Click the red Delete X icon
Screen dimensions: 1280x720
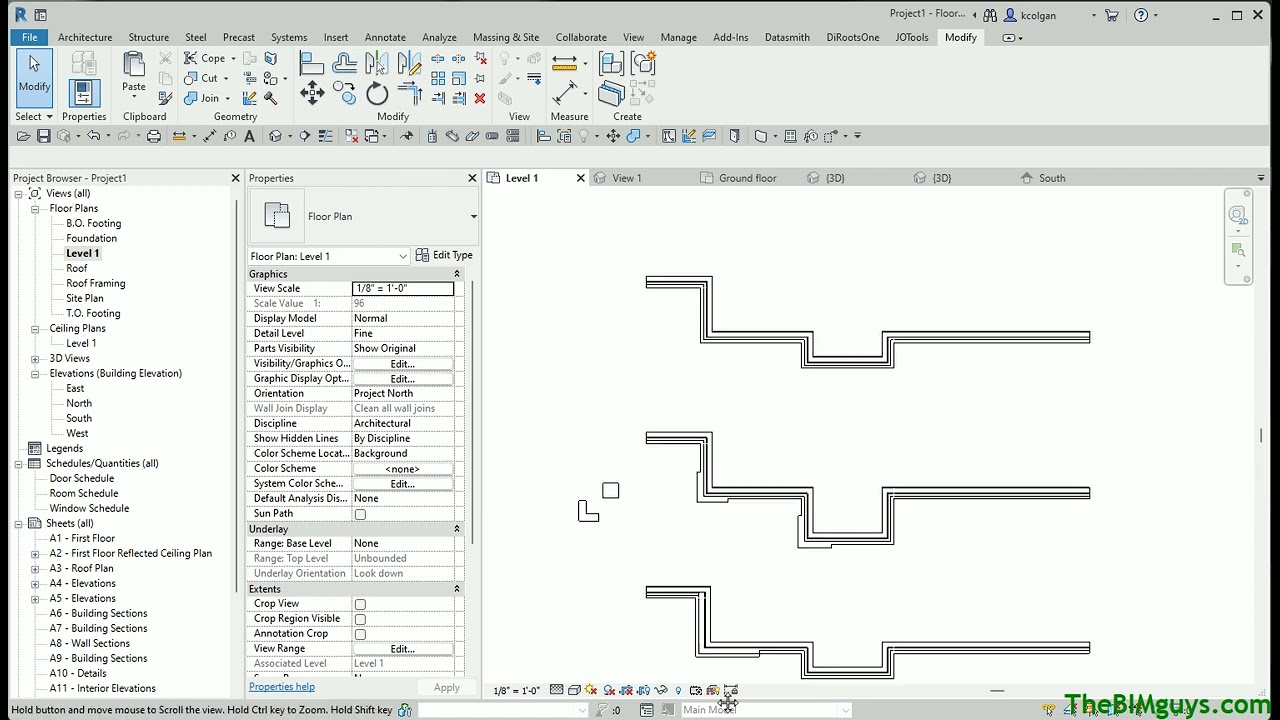(480, 98)
